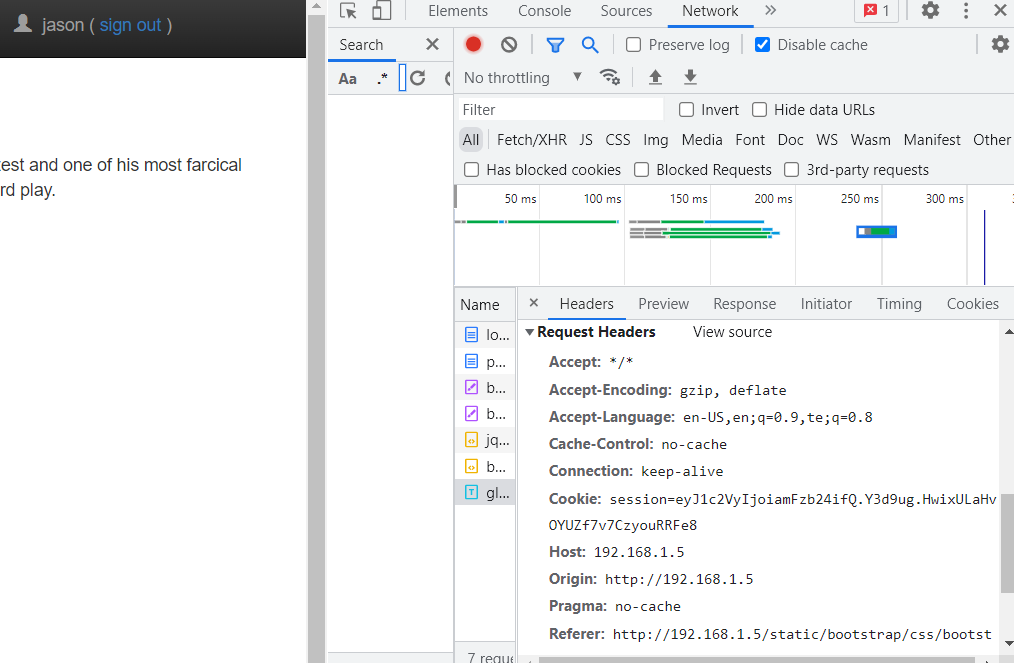Stop recording network log
1014x663 pixels.
(473, 44)
